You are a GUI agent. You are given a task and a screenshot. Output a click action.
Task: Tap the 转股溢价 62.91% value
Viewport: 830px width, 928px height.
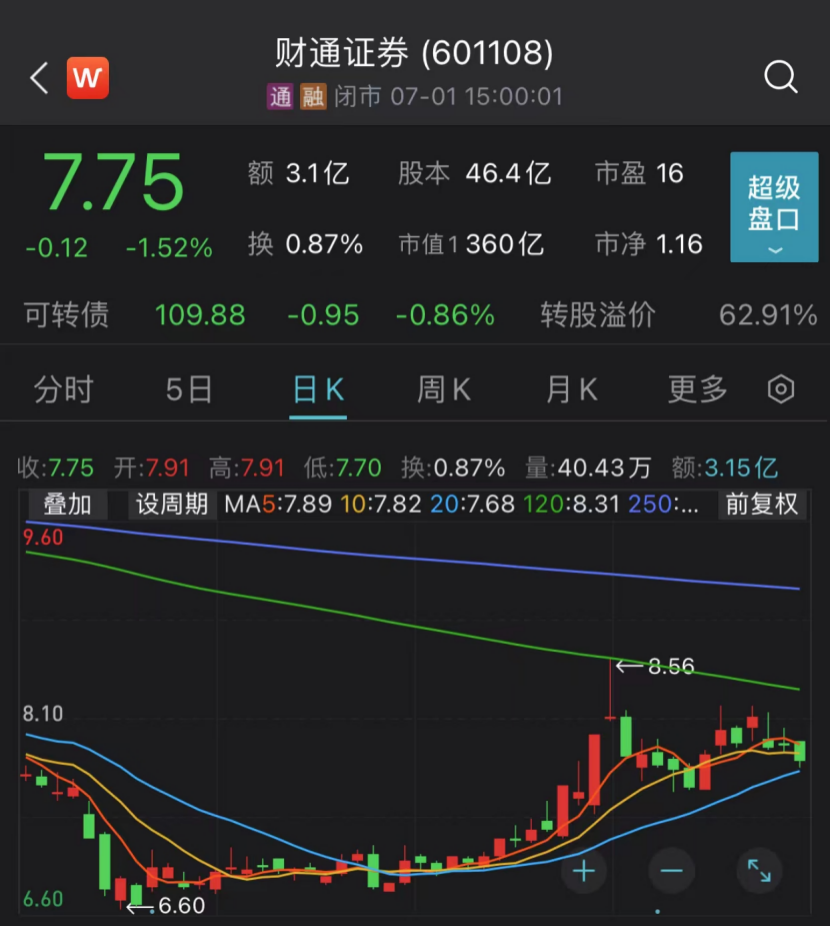tap(678, 315)
